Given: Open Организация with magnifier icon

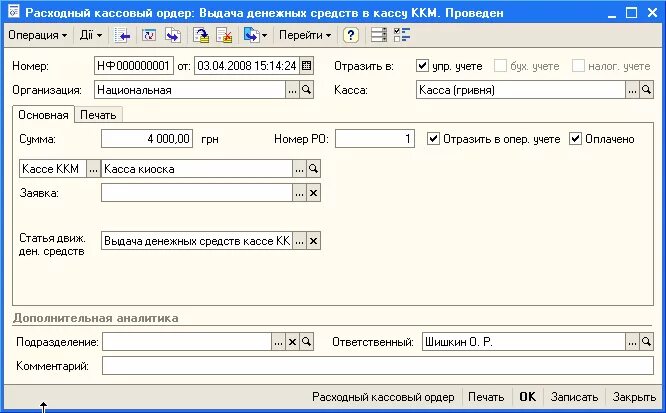Looking at the screenshot, I should click(306, 90).
